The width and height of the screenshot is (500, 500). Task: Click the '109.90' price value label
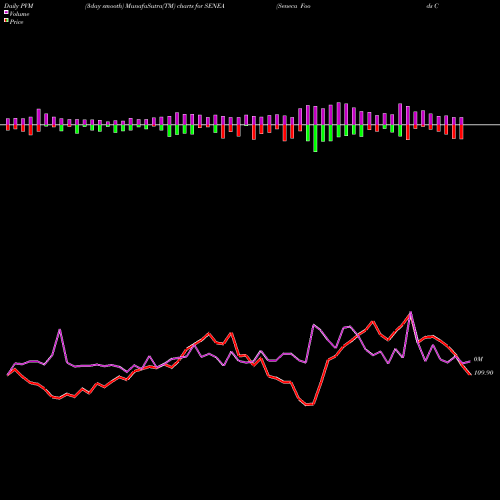point(484,373)
